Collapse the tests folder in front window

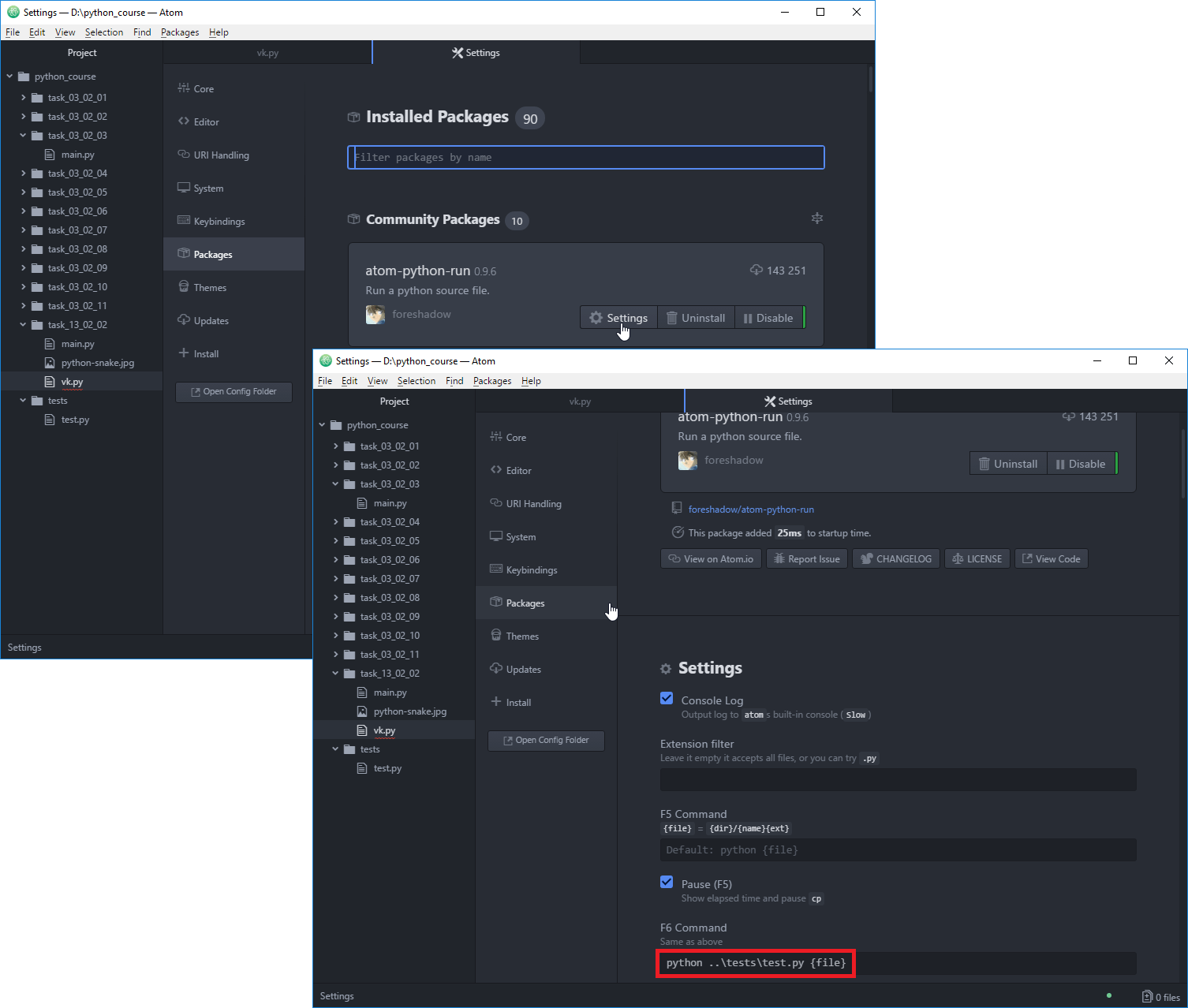pos(335,749)
